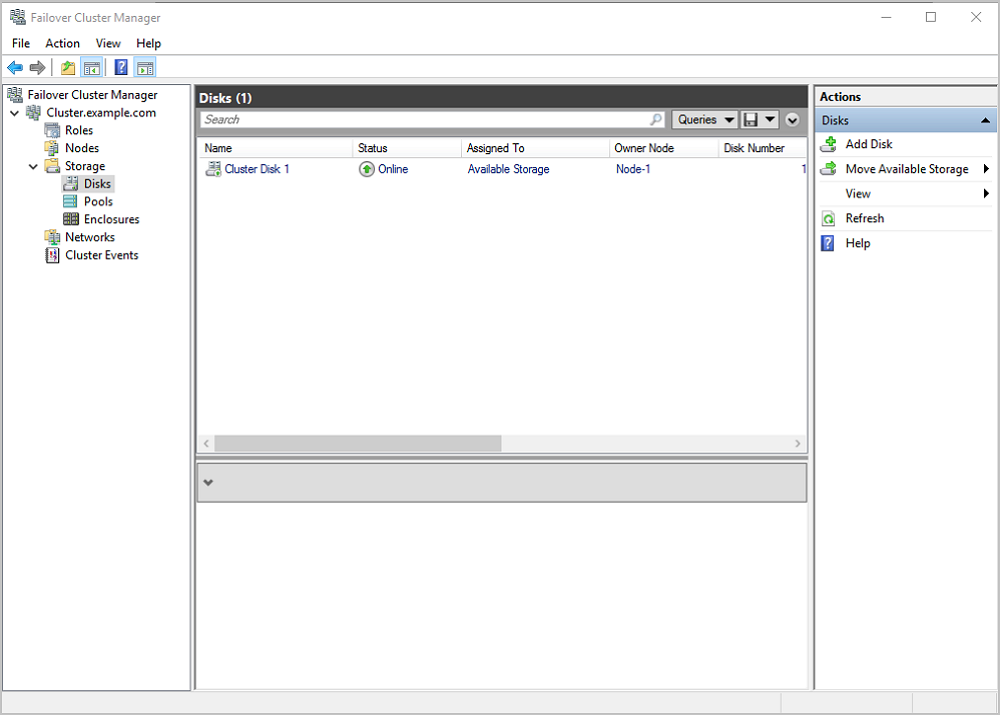Click the blue Help question-mark toolbar icon
Image resolution: width=1000 pixels, height=715 pixels.
pos(121,68)
